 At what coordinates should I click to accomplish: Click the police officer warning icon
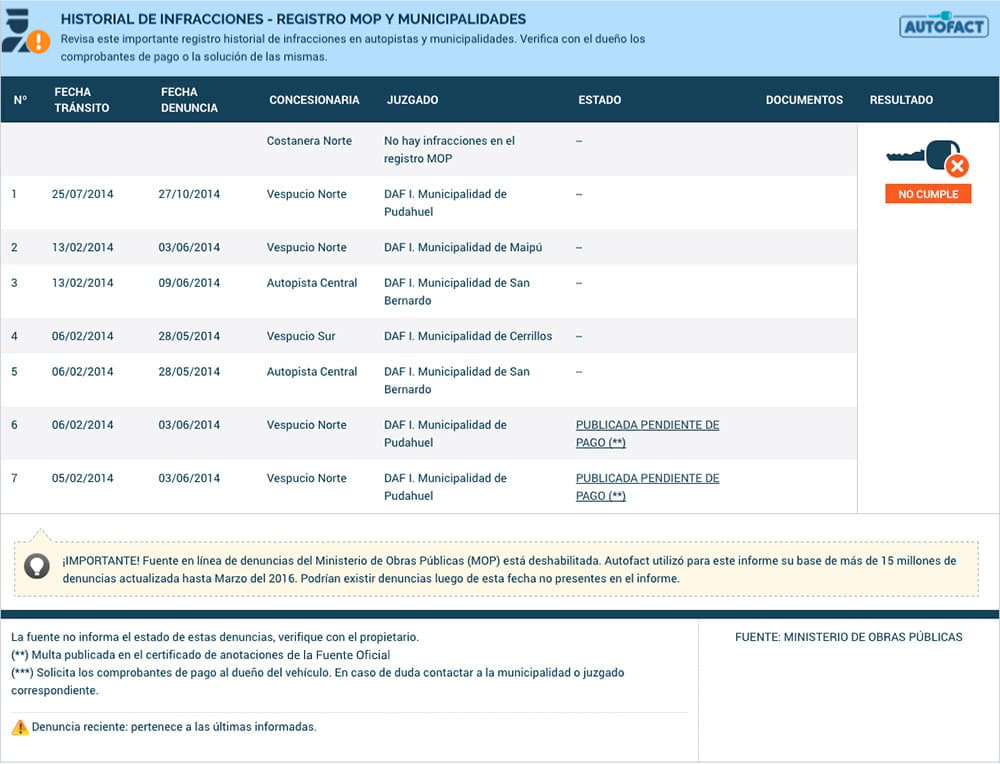tap(24, 33)
